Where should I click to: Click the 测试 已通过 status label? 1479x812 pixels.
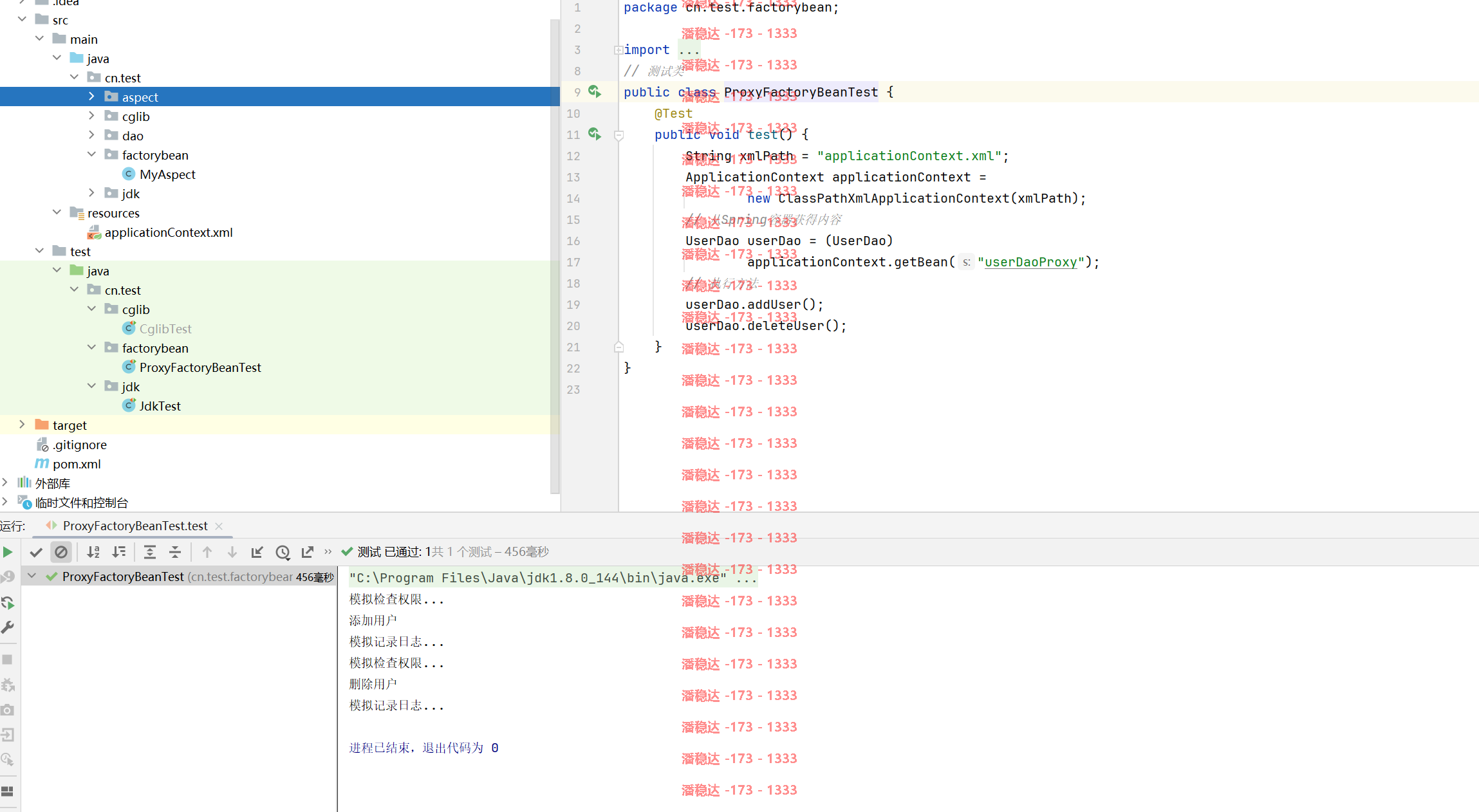tap(394, 552)
